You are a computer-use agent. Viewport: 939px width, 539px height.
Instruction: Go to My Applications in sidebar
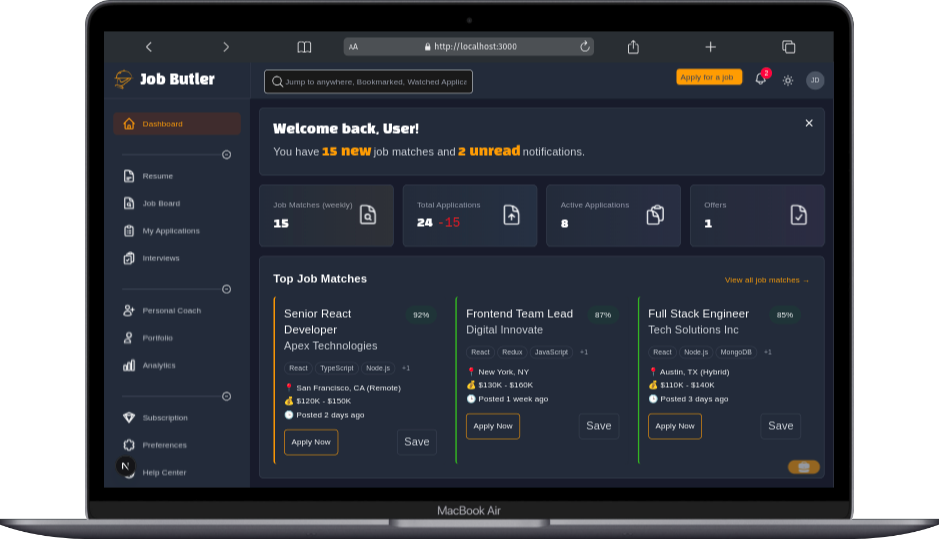coord(170,231)
